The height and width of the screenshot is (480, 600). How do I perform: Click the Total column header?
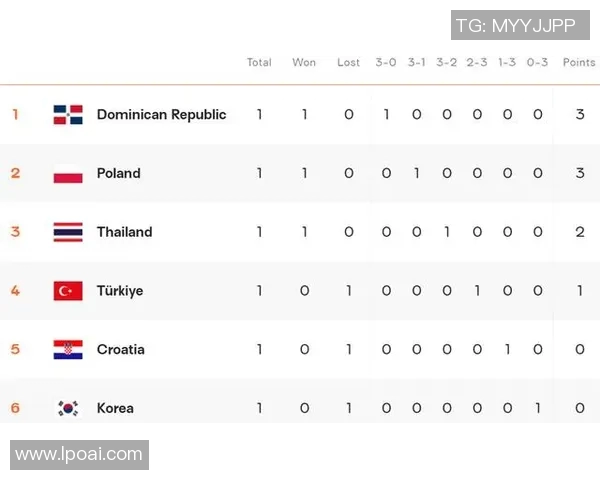(259, 62)
